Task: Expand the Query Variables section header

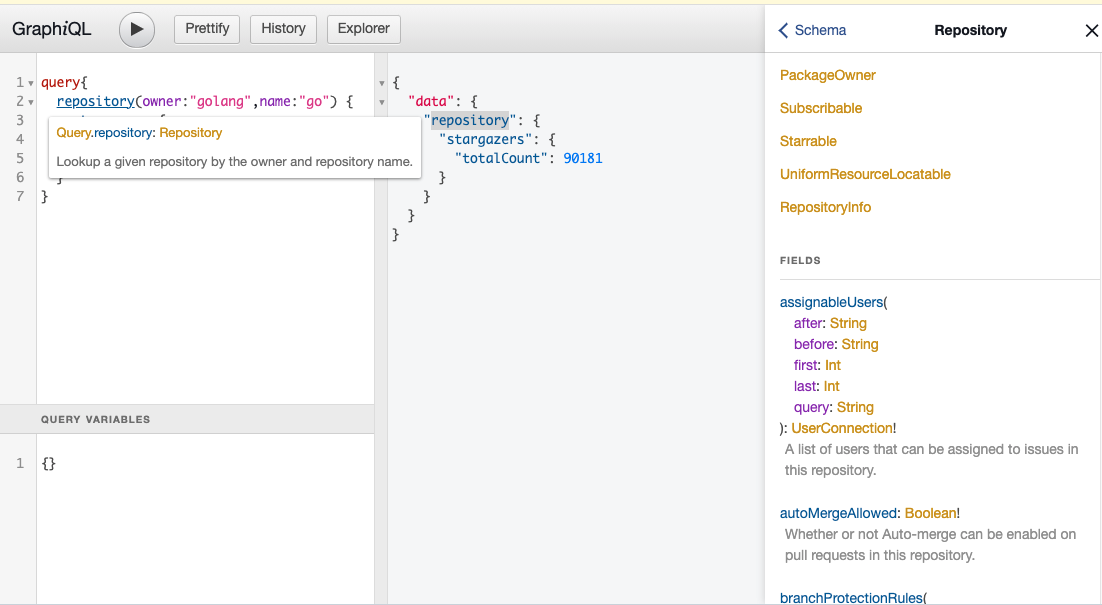Action: [95, 419]
